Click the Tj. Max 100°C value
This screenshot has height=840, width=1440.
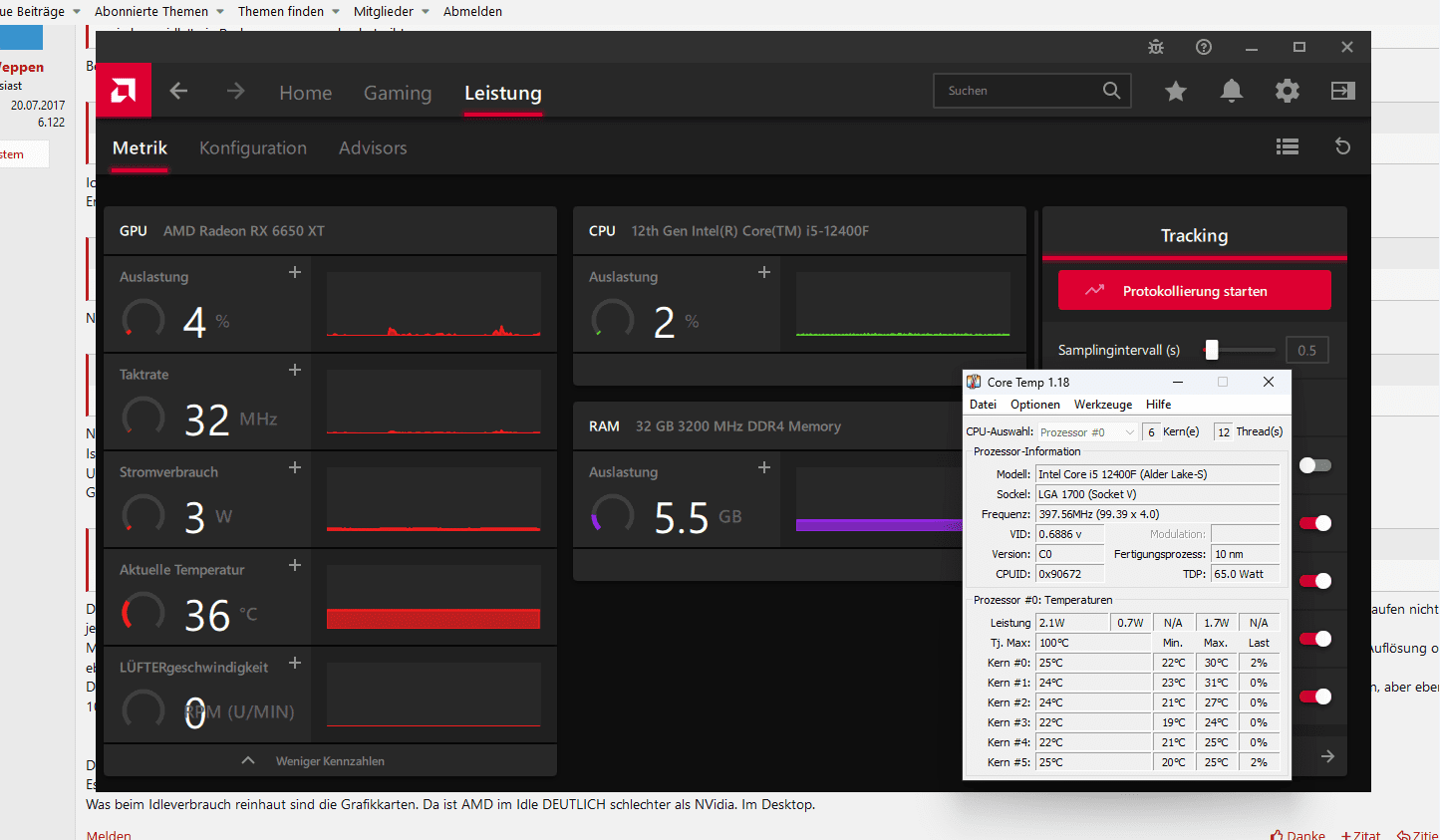click(1093, 643)
